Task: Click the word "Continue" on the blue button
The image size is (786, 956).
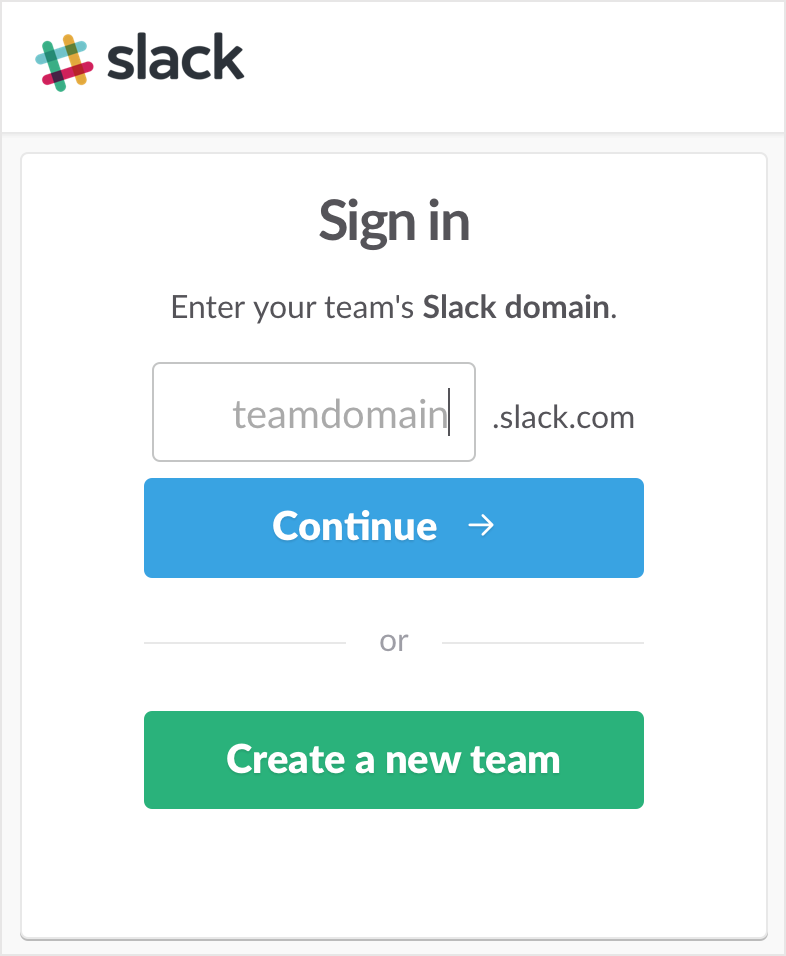Action: point(355,526)
